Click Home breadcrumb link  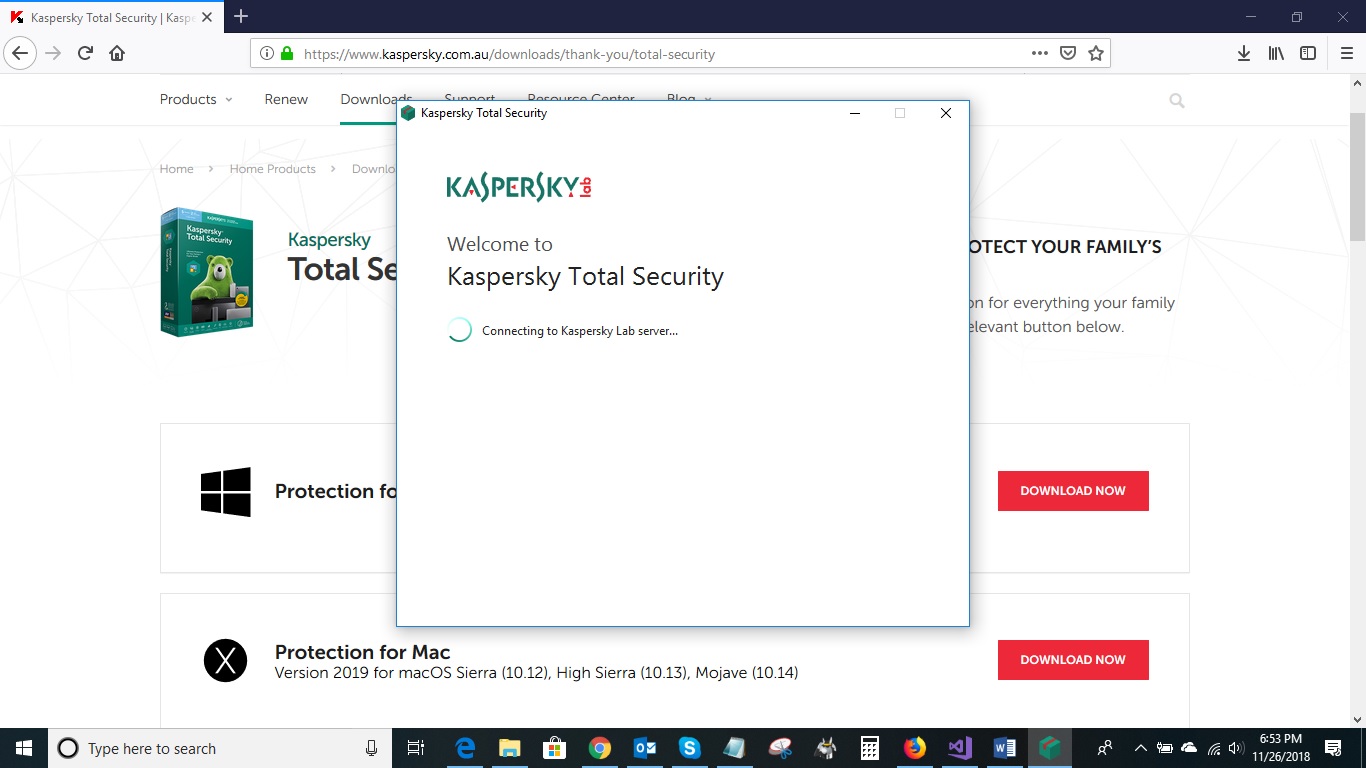[176, 169]
